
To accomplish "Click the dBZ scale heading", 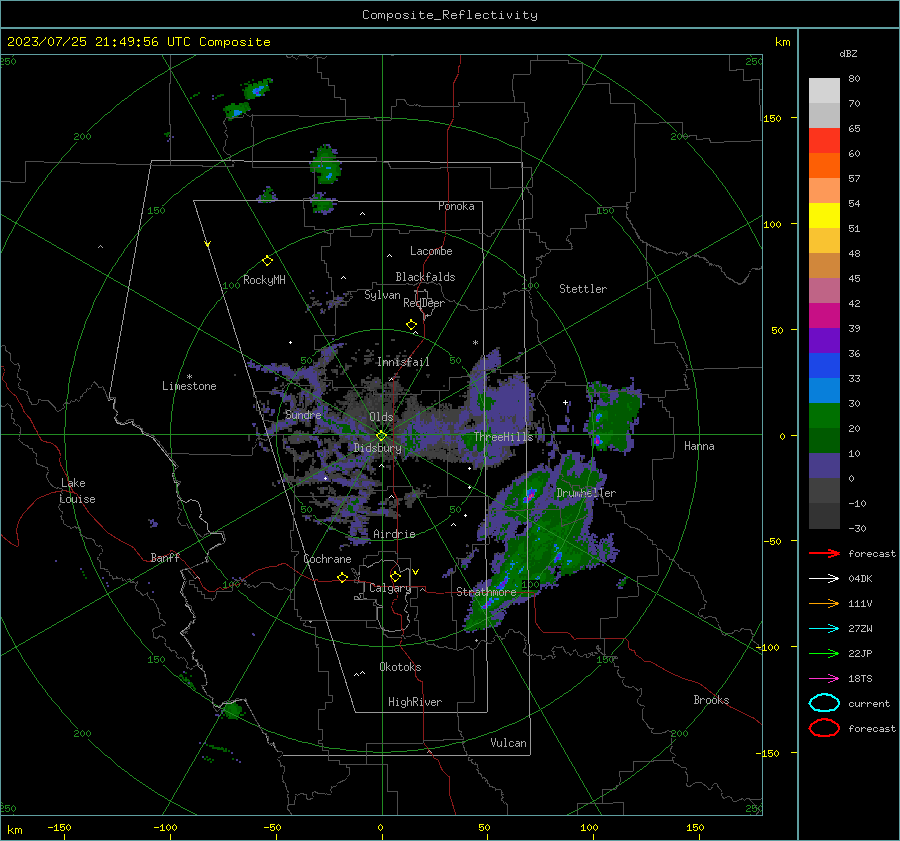I will click(848, 54).
